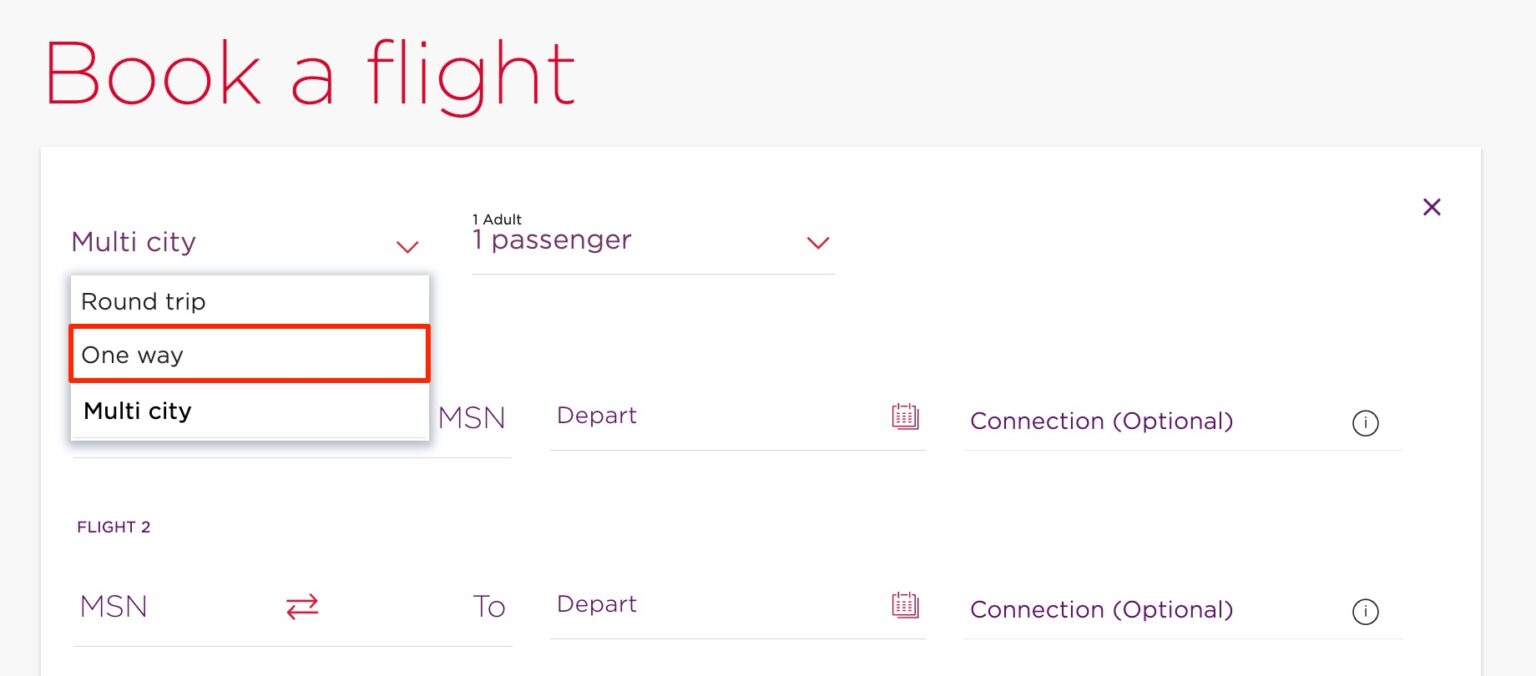This screenshot has width=1536, height=676.
Task: Click the 'To' destination field for Flight 2
Action: [x=489, y=606]
